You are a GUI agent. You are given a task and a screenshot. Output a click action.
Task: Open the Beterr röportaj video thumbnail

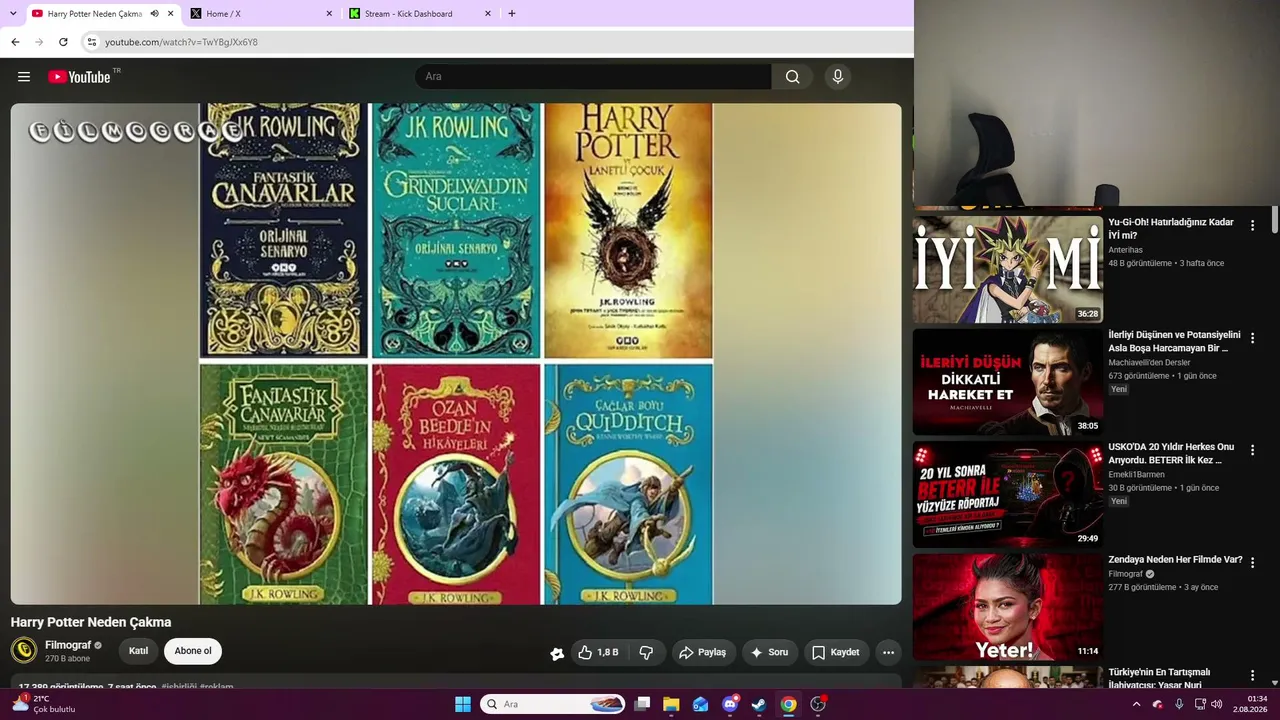(x=1008, y=494)
